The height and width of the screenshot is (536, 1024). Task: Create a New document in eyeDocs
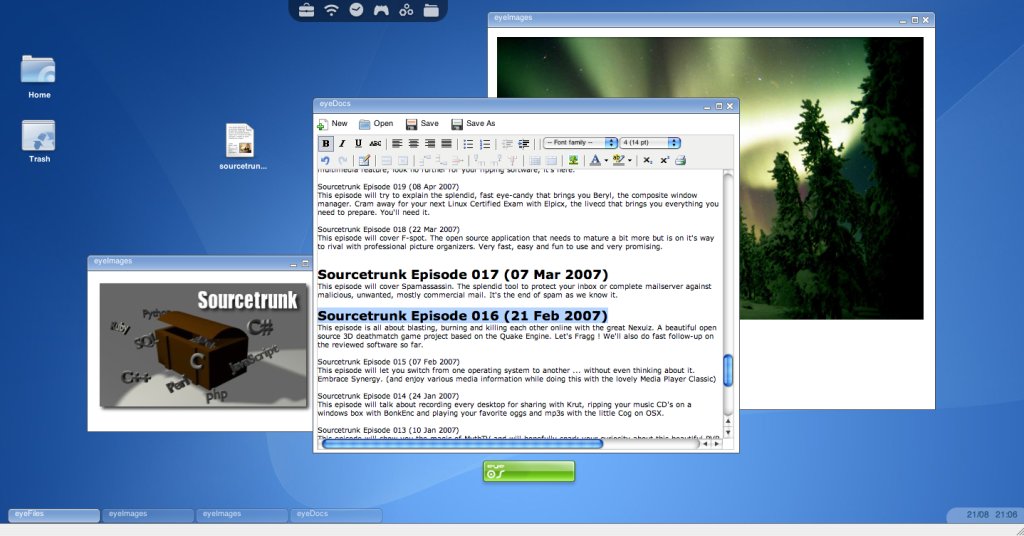click(x=332, y=123)
